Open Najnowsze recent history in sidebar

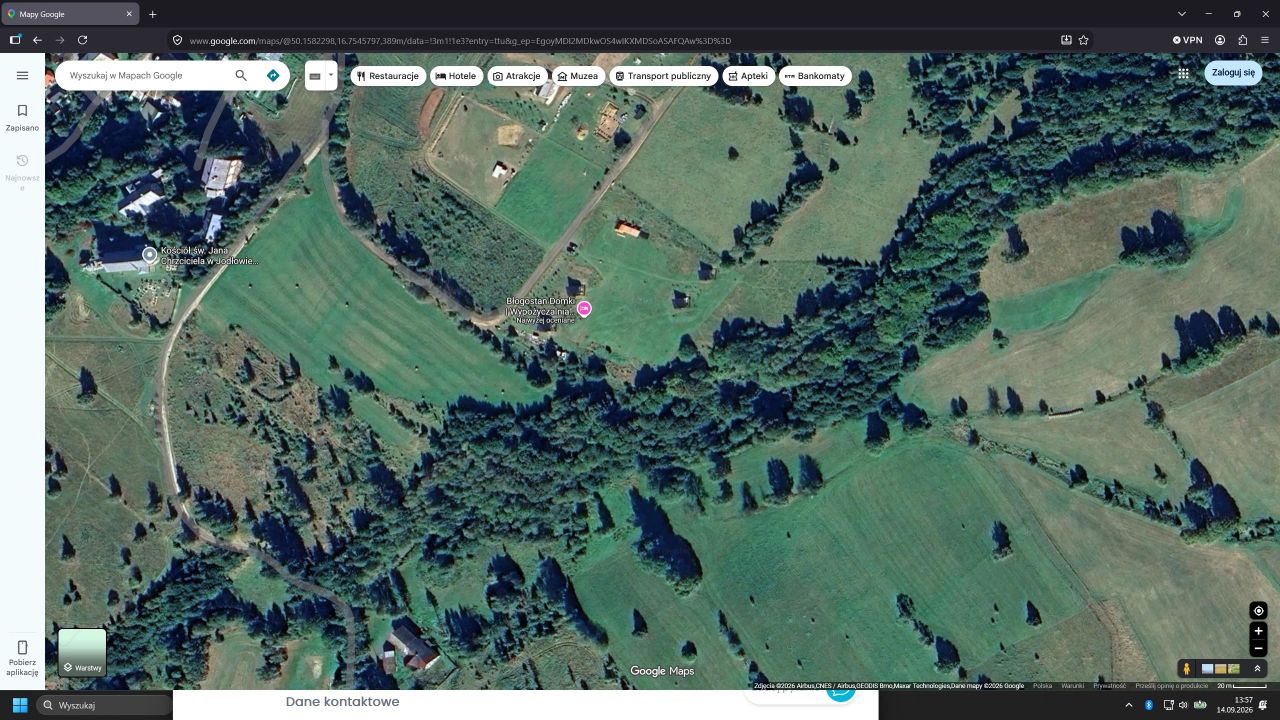[x=22, y=172]
